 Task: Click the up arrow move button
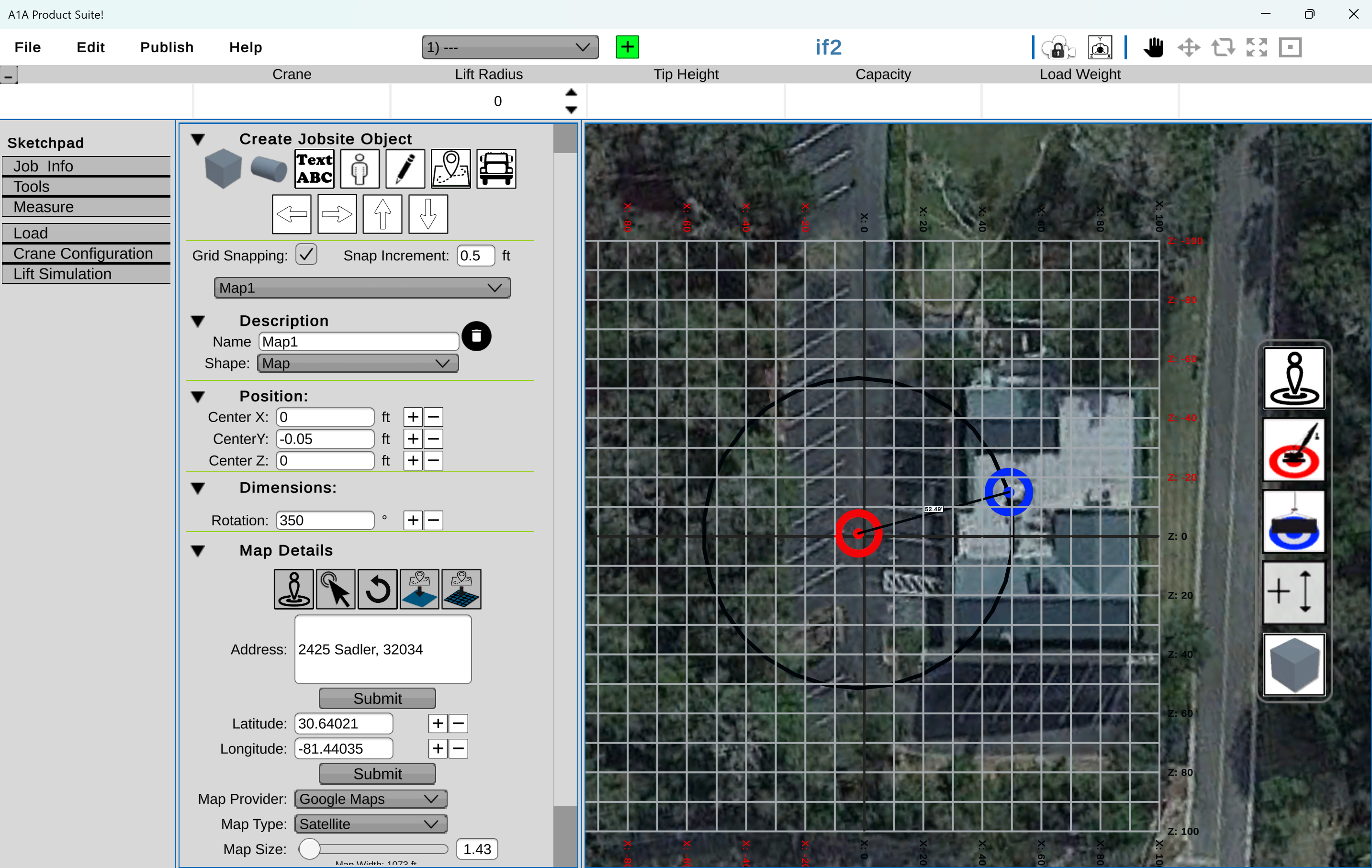(x=382, y=214)
